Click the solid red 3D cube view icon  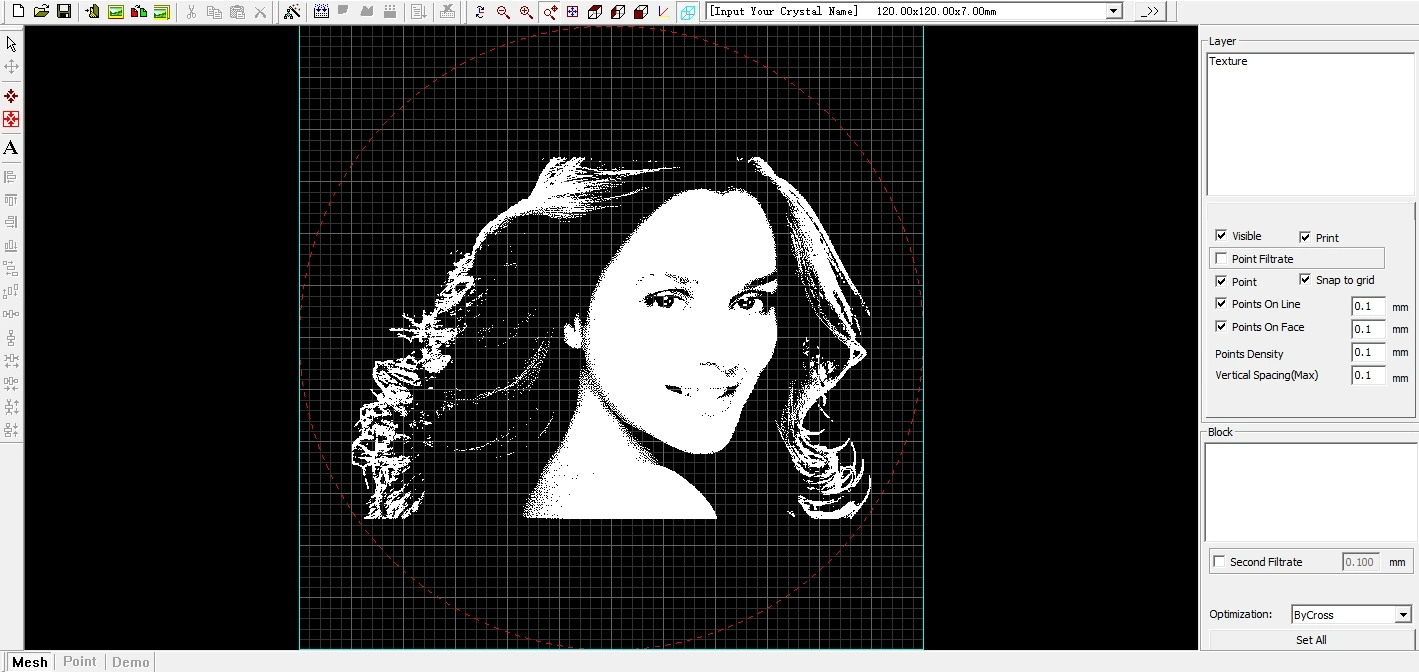tap(641, 12)
